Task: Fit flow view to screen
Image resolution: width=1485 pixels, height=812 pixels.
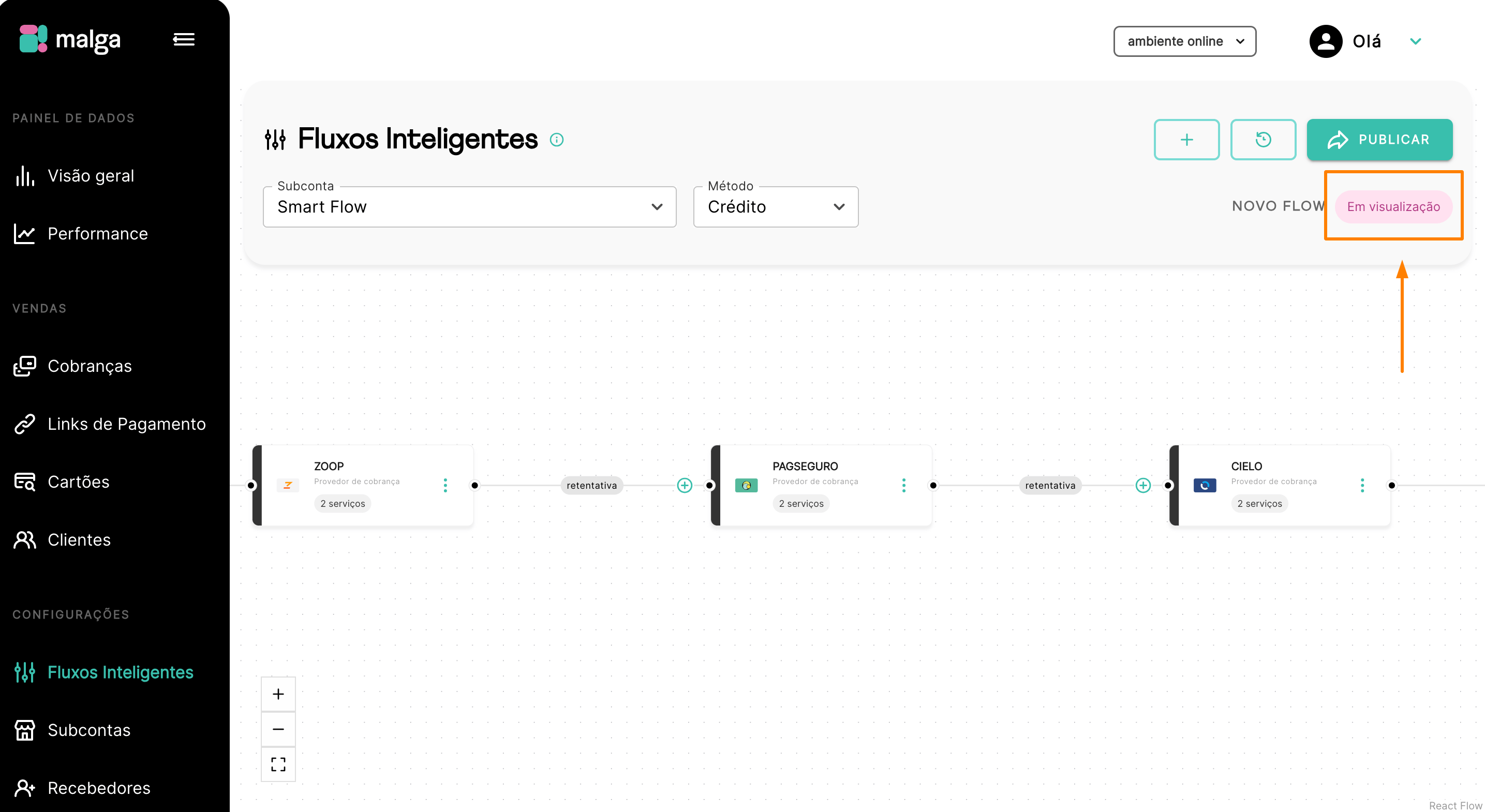Action: (x=278, y=764)
